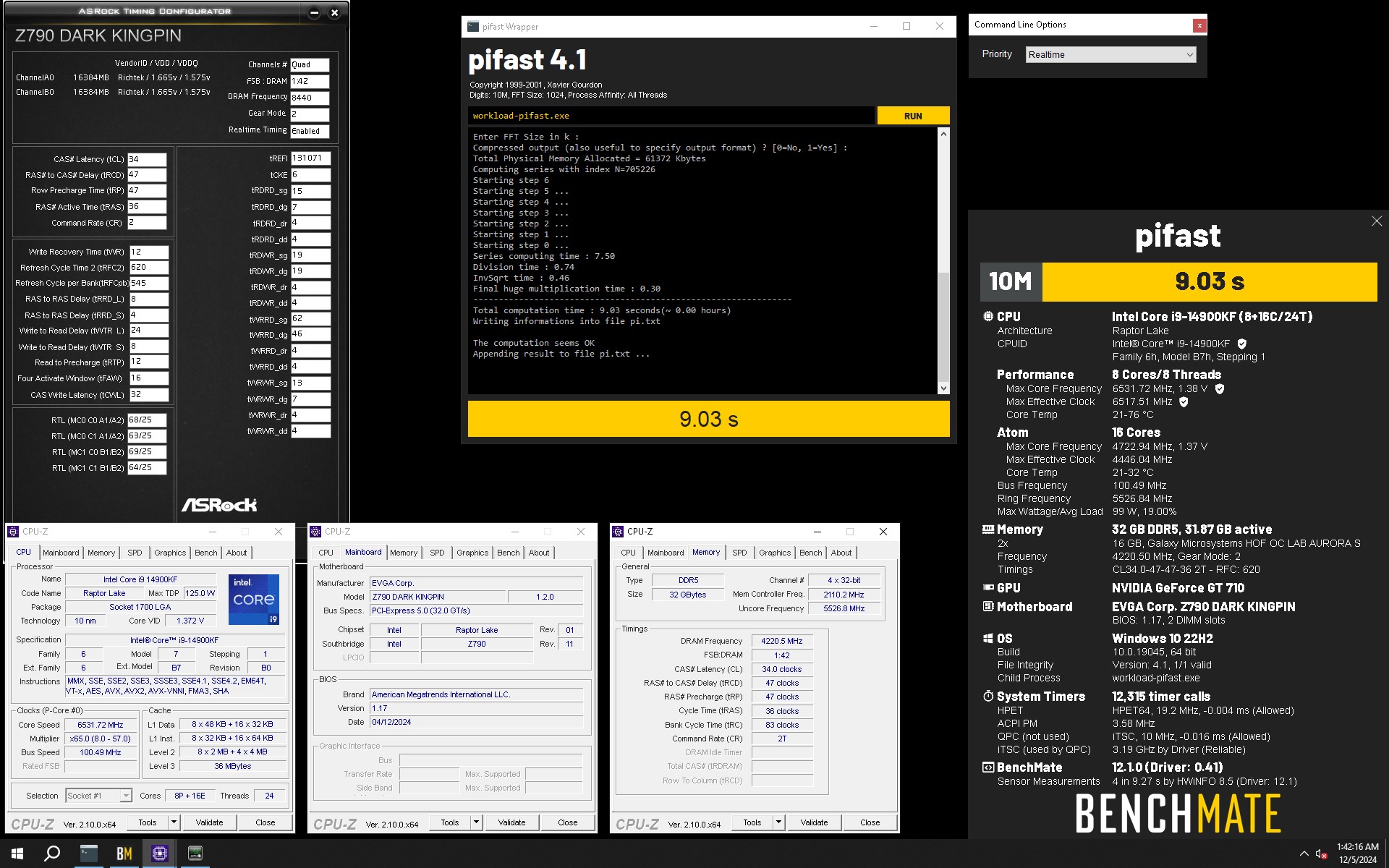Viewport: 1389px width, 868px height.
Task: Open Bench tab in first CPU-Z window
Action: coord(205,553)
